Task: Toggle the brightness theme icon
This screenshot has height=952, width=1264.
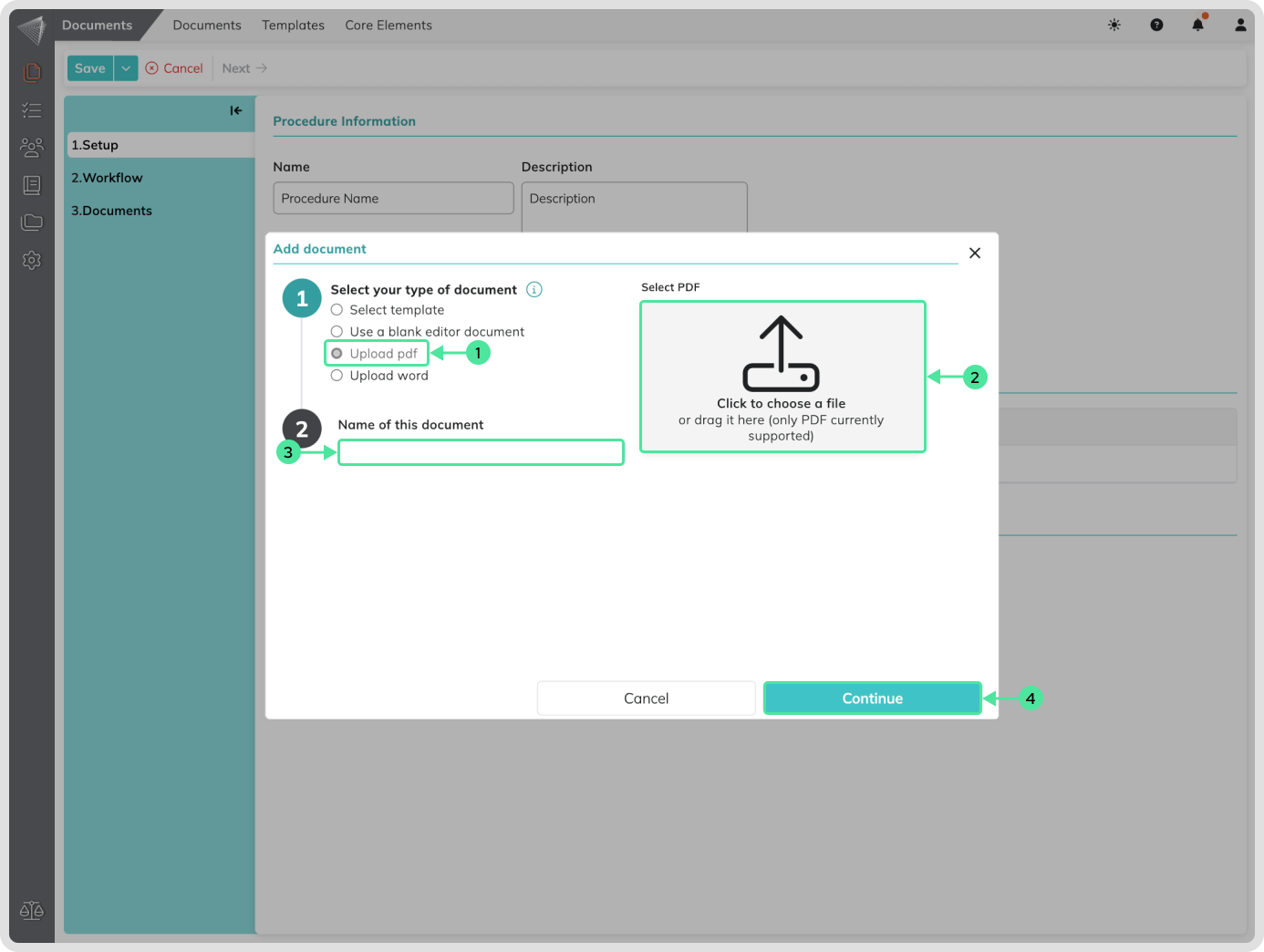Action: tap(1114, 26)
